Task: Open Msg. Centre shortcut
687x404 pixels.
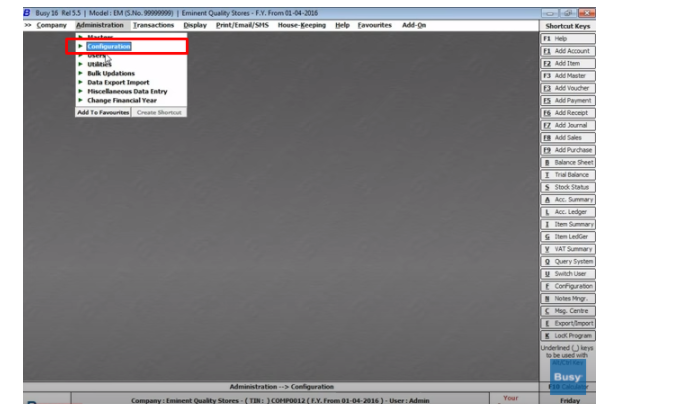Action: point(568,311)
